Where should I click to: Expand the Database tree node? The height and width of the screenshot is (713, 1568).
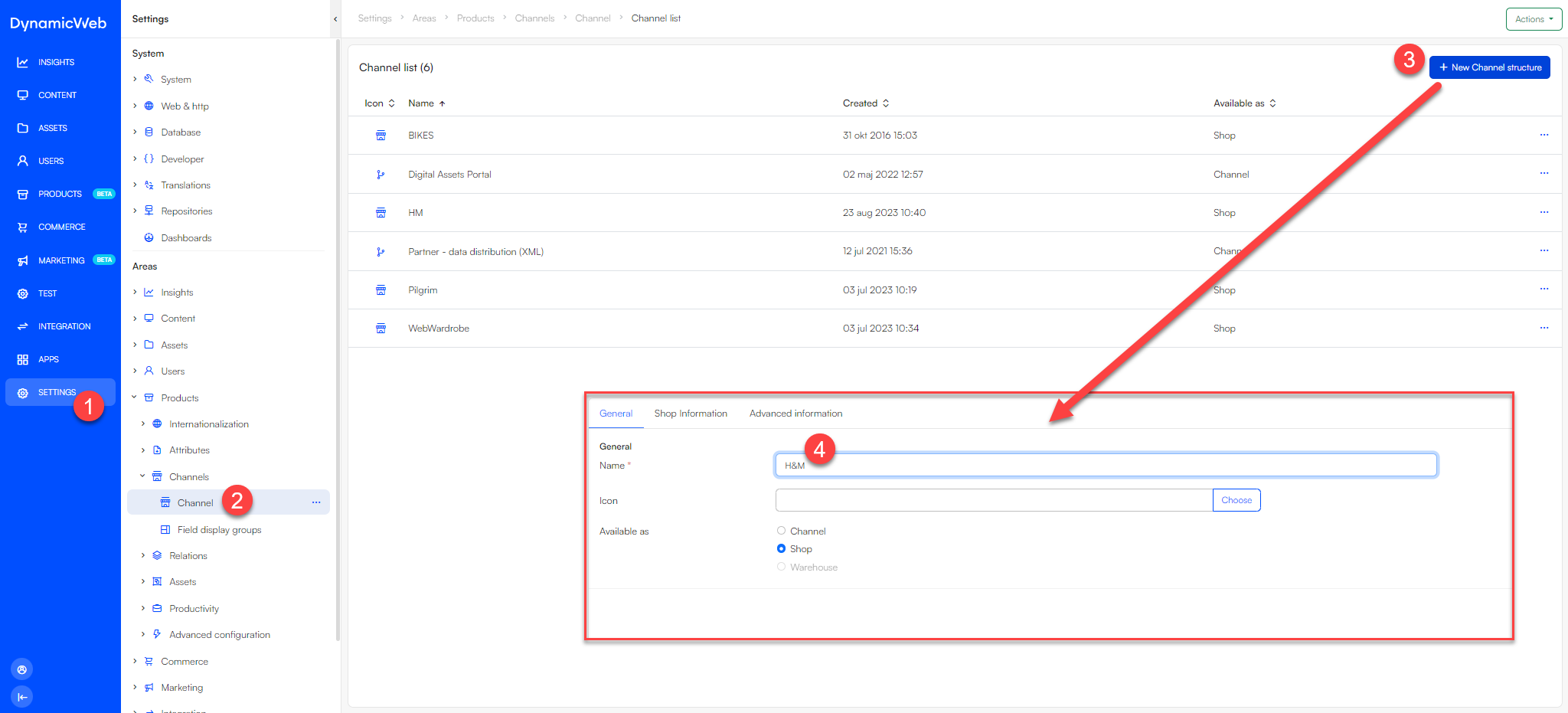136,132
